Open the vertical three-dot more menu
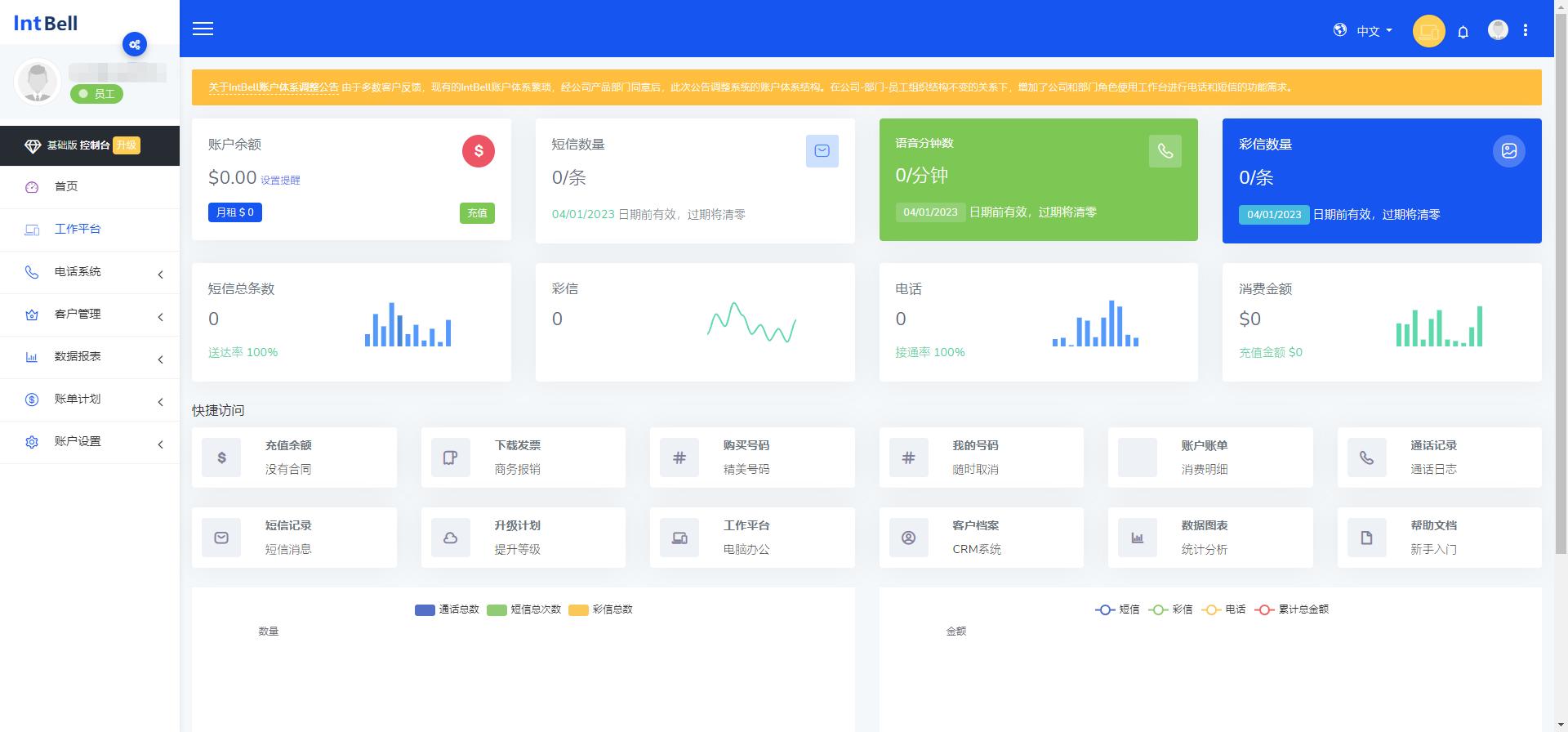This screenshot has height=732, width=1568. pos(1525,30)
